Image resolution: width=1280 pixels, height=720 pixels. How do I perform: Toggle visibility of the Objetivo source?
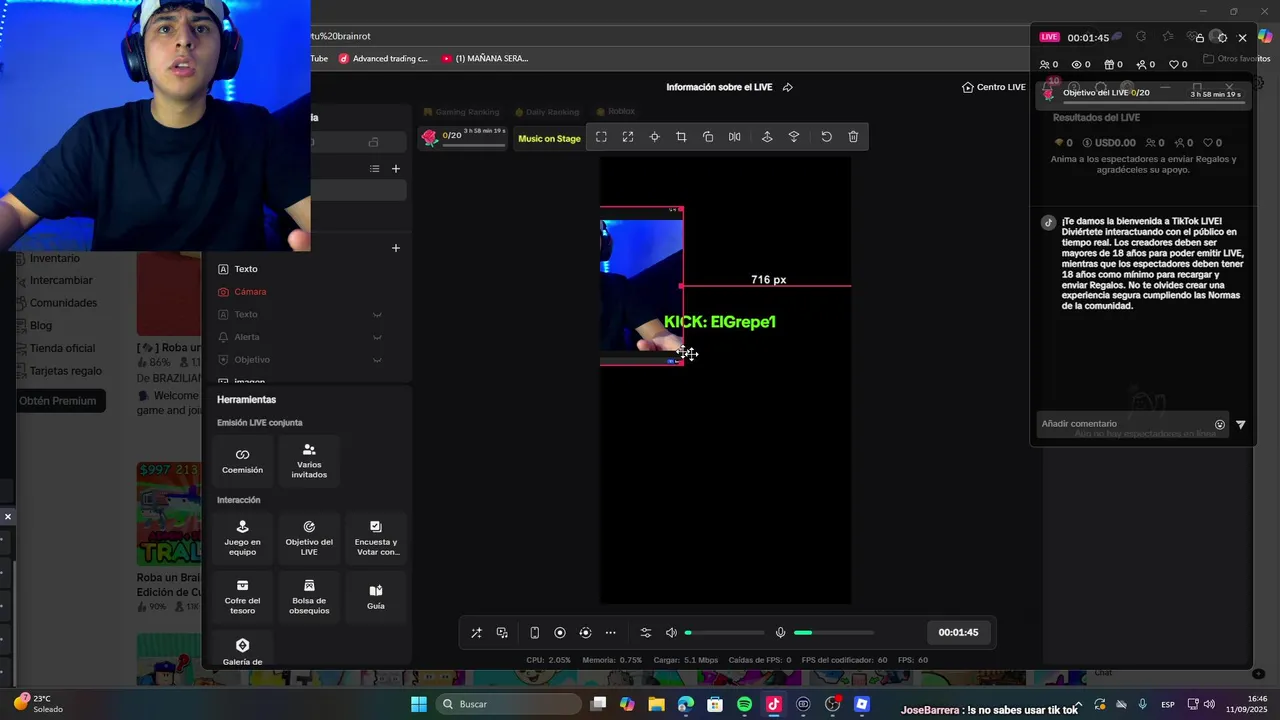(377, 360)
